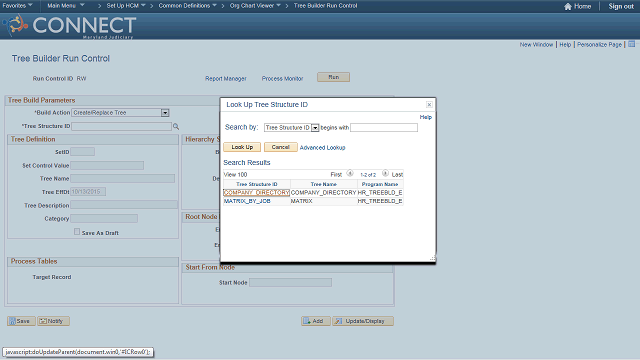This screenshot has width=640, height=360.
Task: Click the Tree Structure ID input field
Action: [122, 127]
